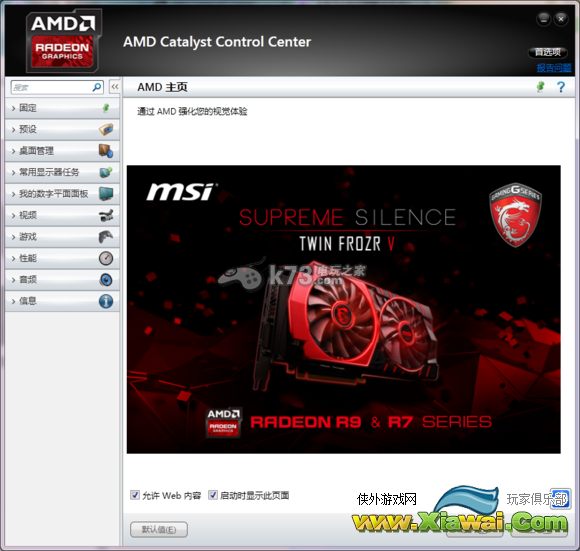Toggle 启动时显示此页面 checkbox

pos(213,495)
